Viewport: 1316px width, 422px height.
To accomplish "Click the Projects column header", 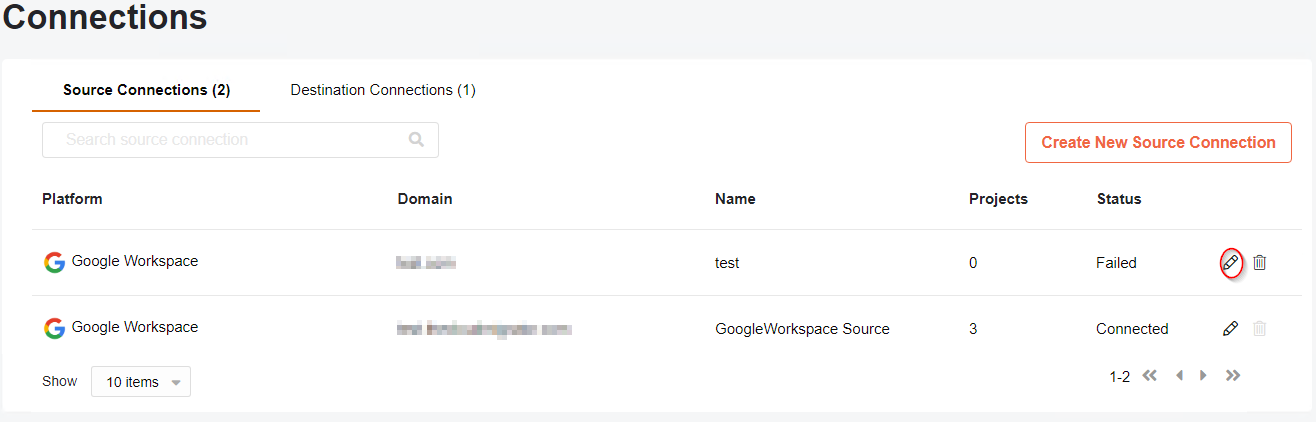I will pos(998,199).
